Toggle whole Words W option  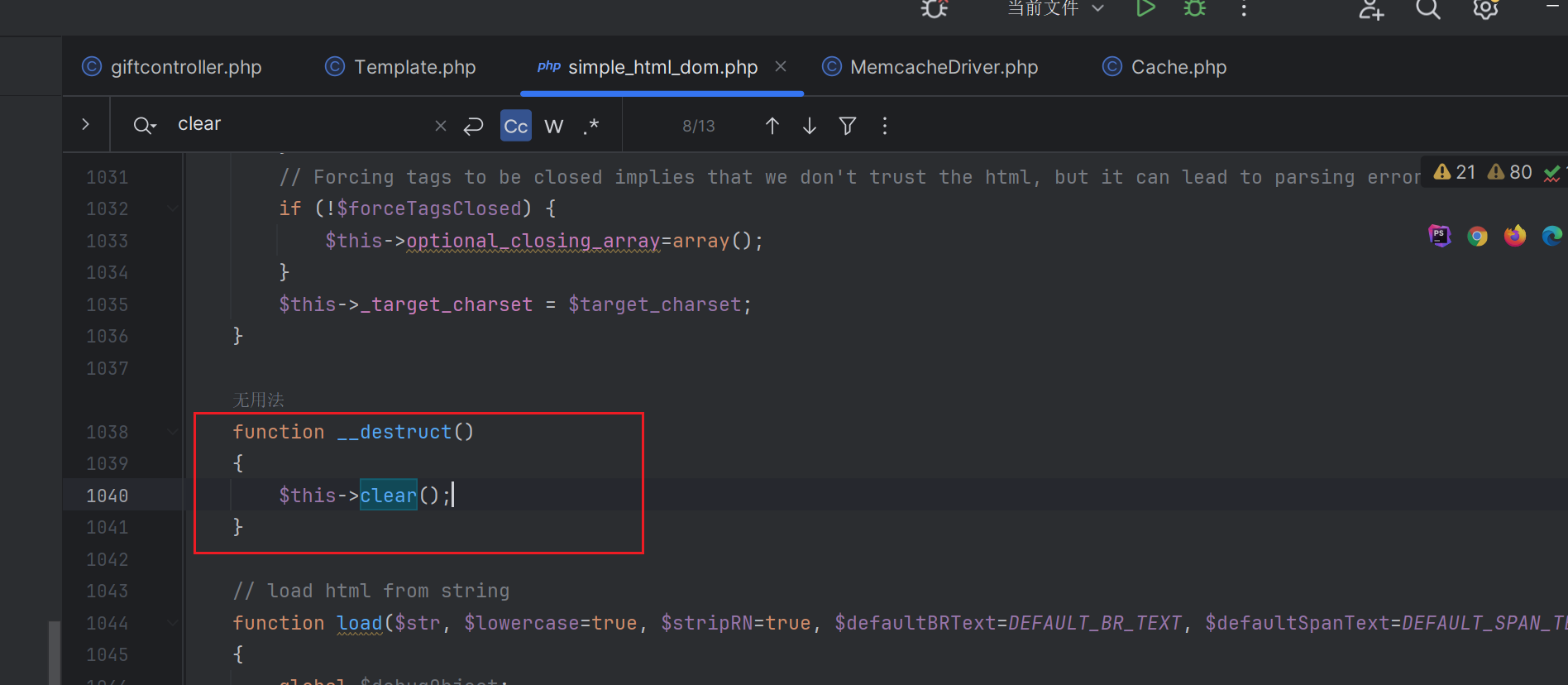tap(554, 126)
